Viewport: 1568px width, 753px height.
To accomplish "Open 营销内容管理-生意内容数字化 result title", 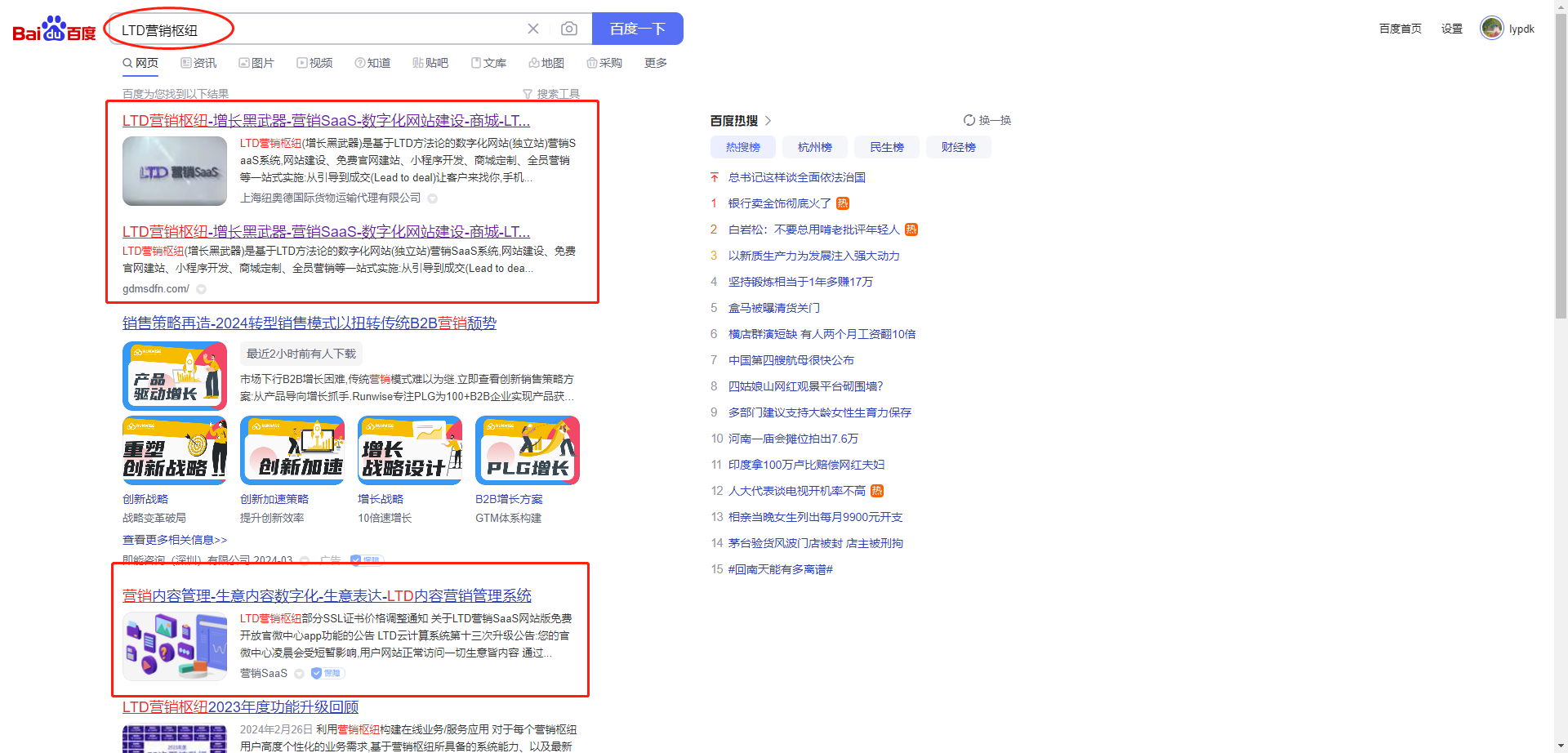I will (327, 596).
